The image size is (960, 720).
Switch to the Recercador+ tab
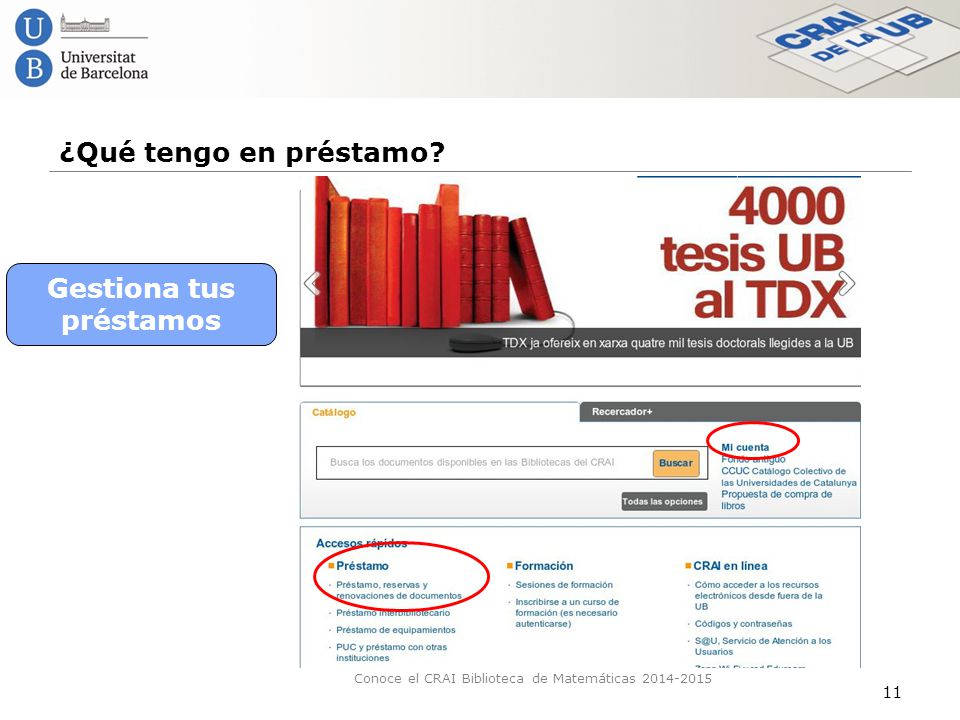coord(622,411)
